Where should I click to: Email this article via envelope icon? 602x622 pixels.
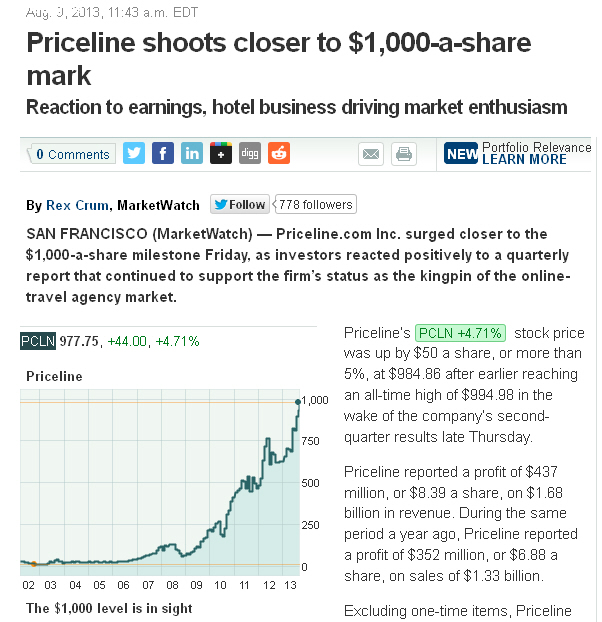(371, 154)
